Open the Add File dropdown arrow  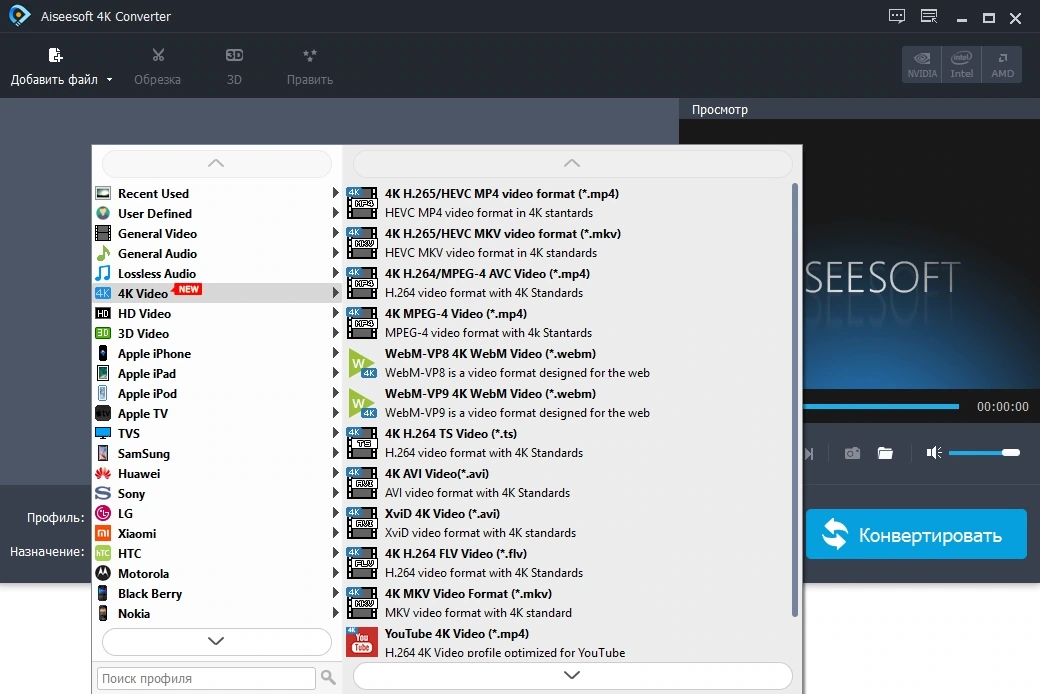tap(109, 80)
